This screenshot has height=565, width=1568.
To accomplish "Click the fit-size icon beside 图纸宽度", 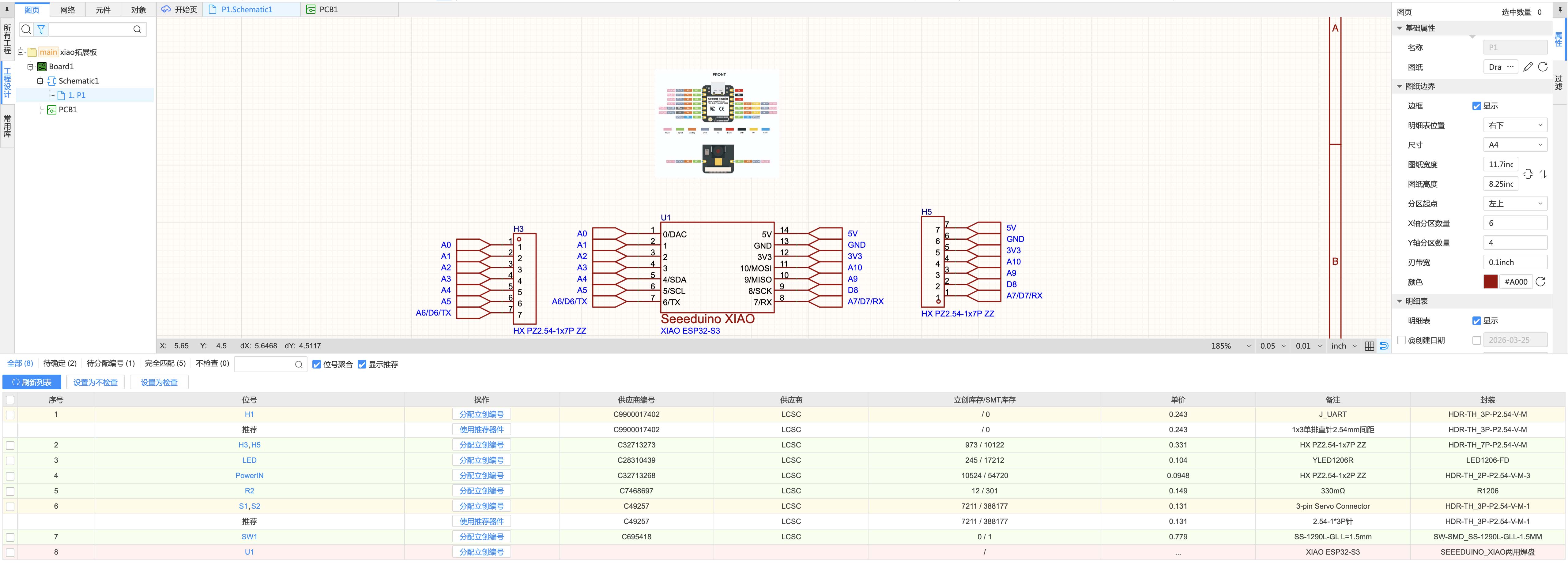I will (x=1528, y=174).
